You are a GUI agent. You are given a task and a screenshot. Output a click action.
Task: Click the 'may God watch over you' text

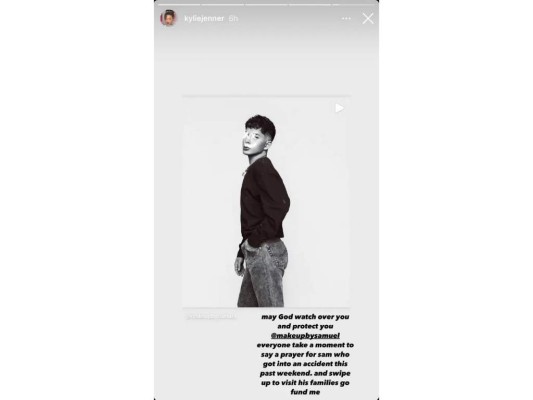click(x=305, y=317)
